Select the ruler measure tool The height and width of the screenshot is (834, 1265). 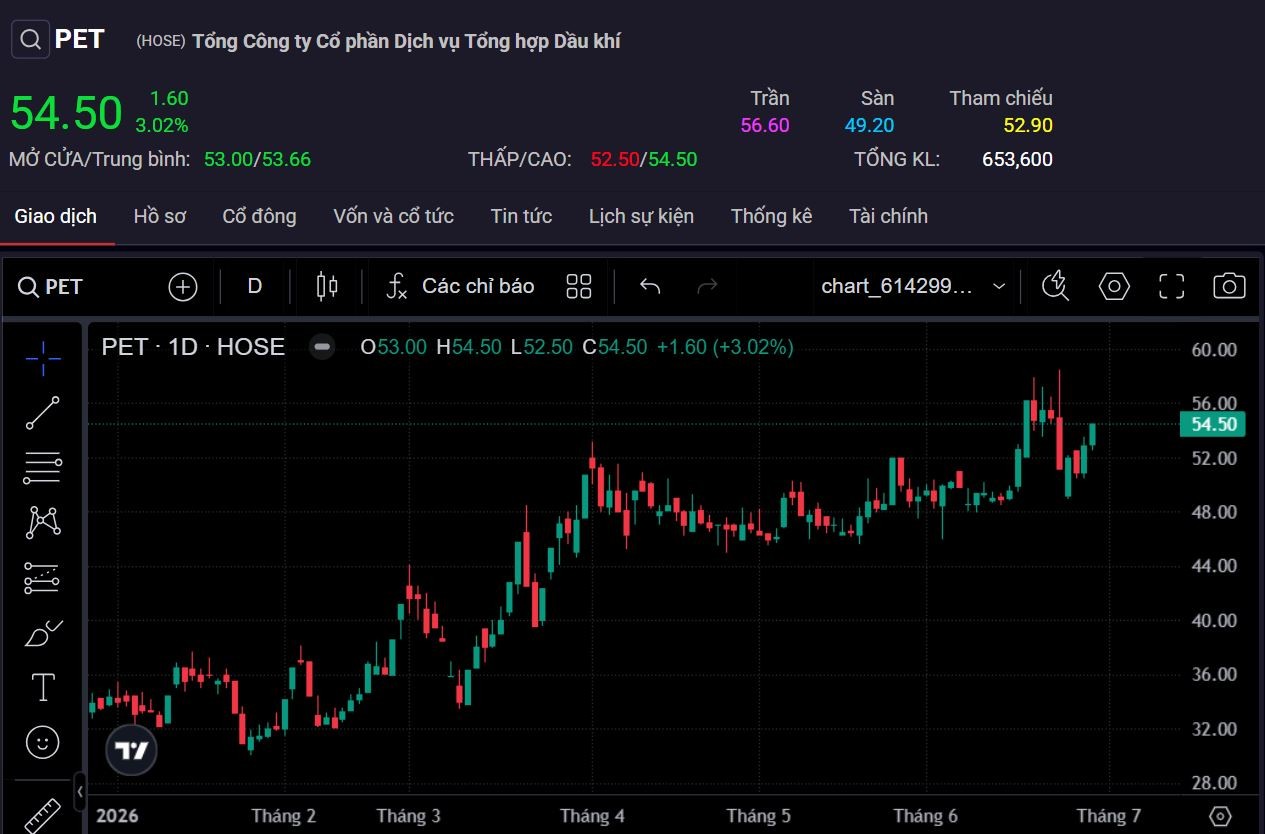coord(42,816)
